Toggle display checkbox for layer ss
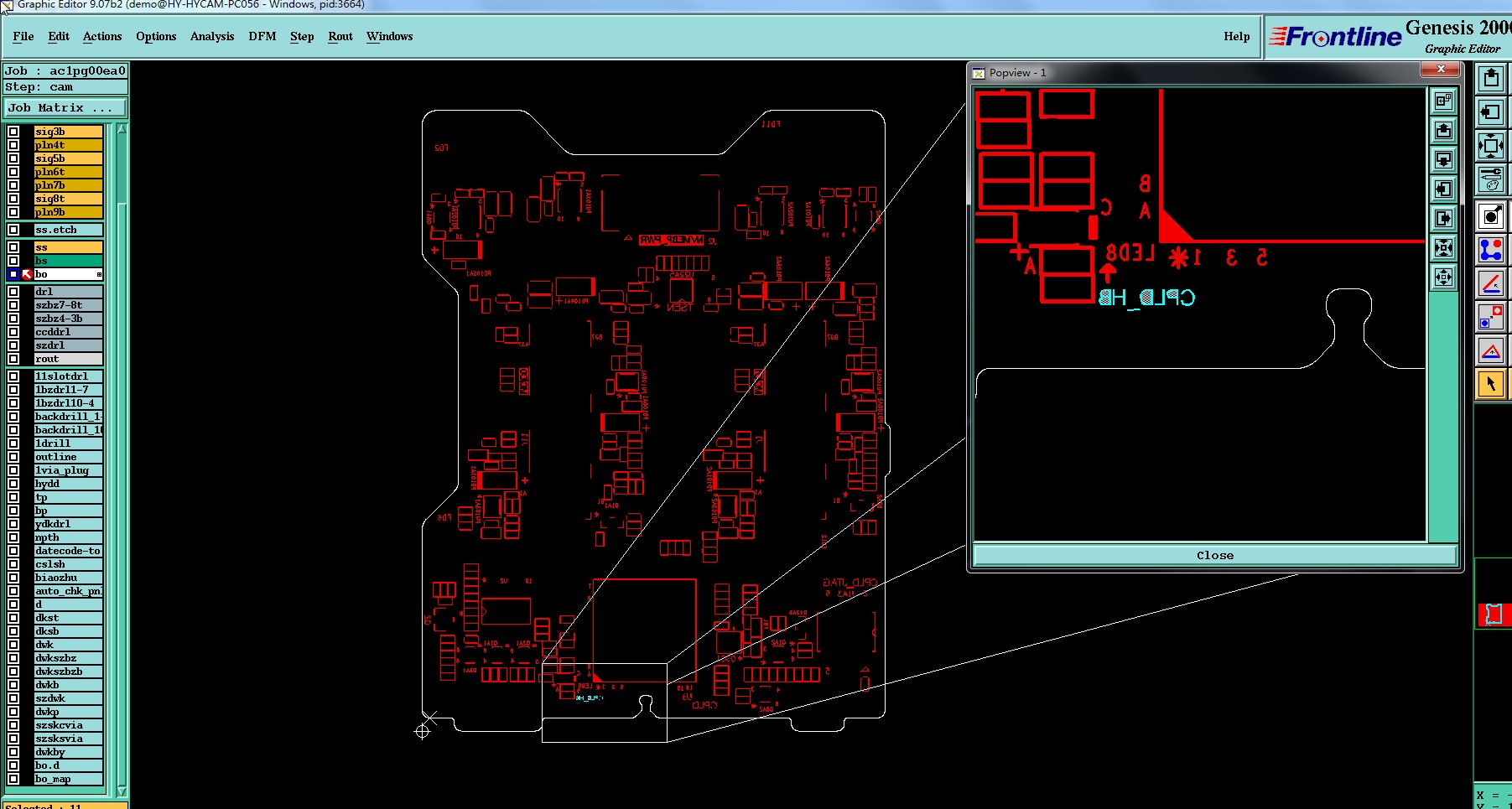Screen dimensions: 1512x809 pos(13,247)
